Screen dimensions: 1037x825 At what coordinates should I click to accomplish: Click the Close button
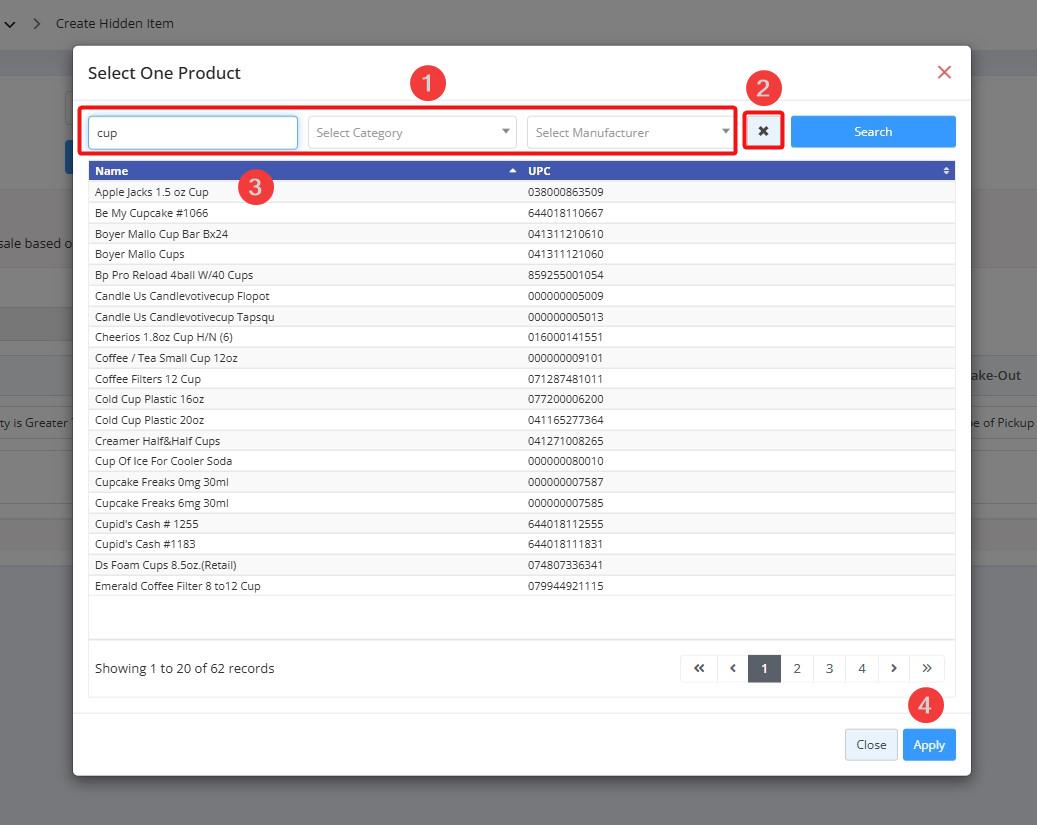[x=871, y=745]
